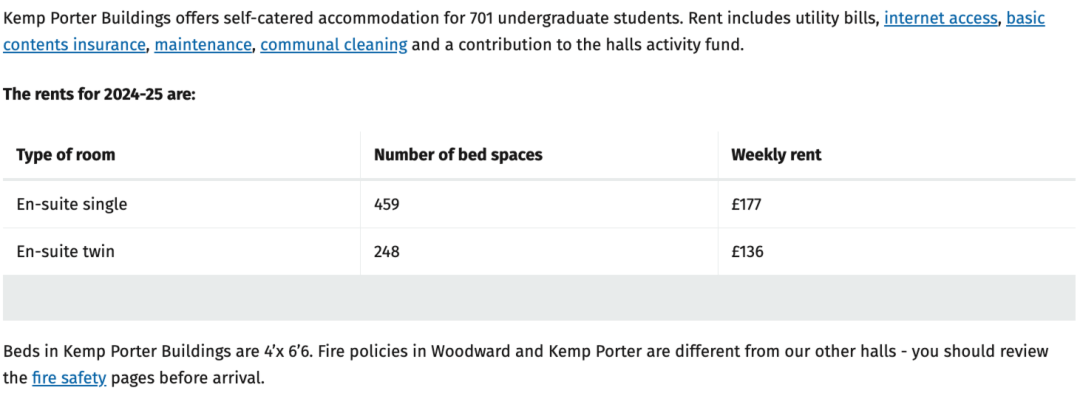This screenshot has width=1080, height=396.
Task: Select the 459 bed spaces cell
Action: pyautogui.click(x=387, y=205)
